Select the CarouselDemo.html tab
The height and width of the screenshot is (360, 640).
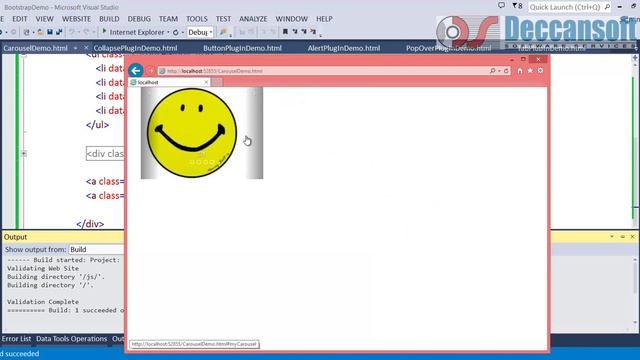coord(36,48)
